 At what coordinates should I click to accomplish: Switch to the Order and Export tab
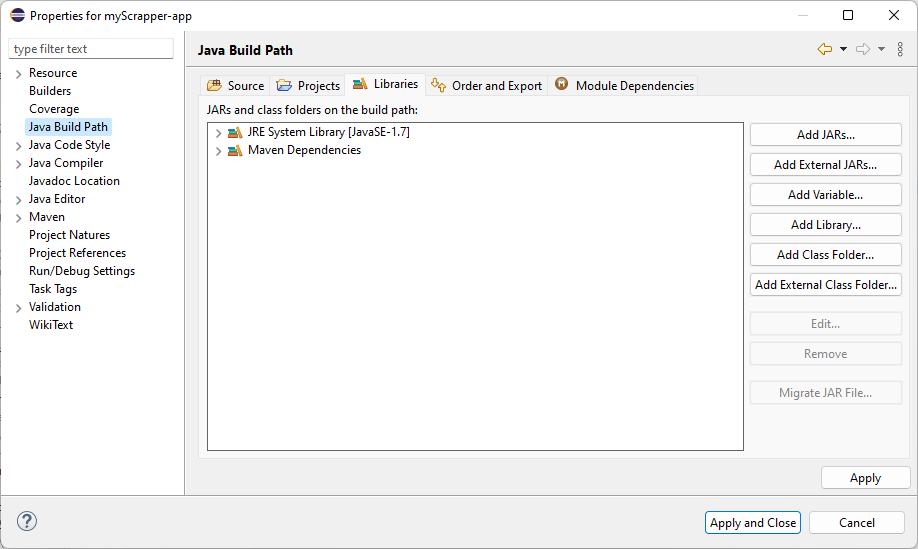[x=487, y=85]
